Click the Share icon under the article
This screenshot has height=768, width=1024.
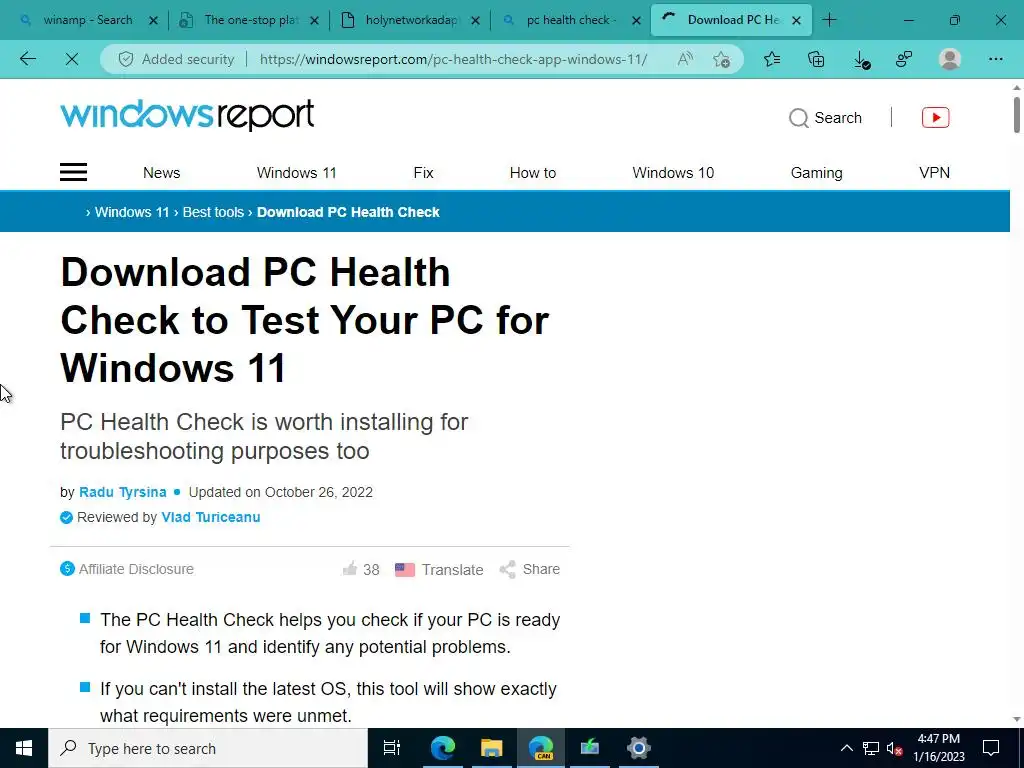pos(507,569)
